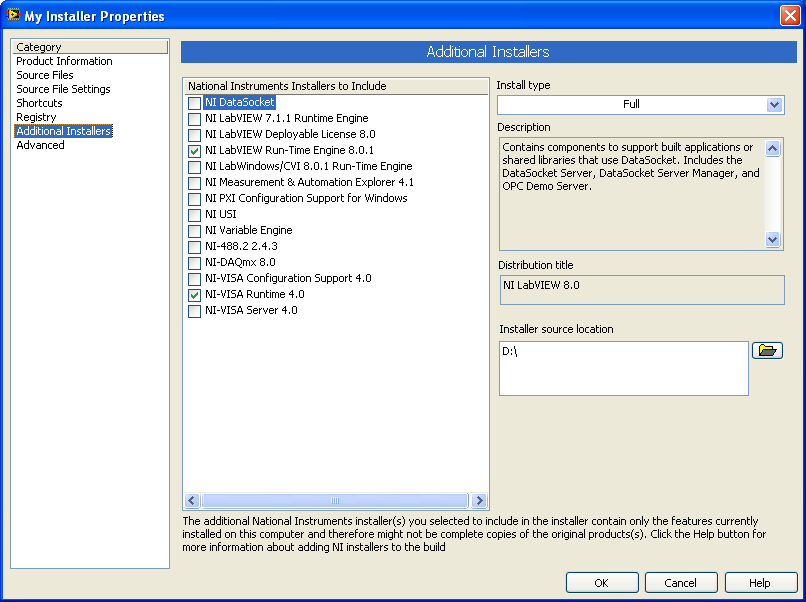Click the Distribution title field
Viewport: 806px width, 602px height.
pos(642,290)
